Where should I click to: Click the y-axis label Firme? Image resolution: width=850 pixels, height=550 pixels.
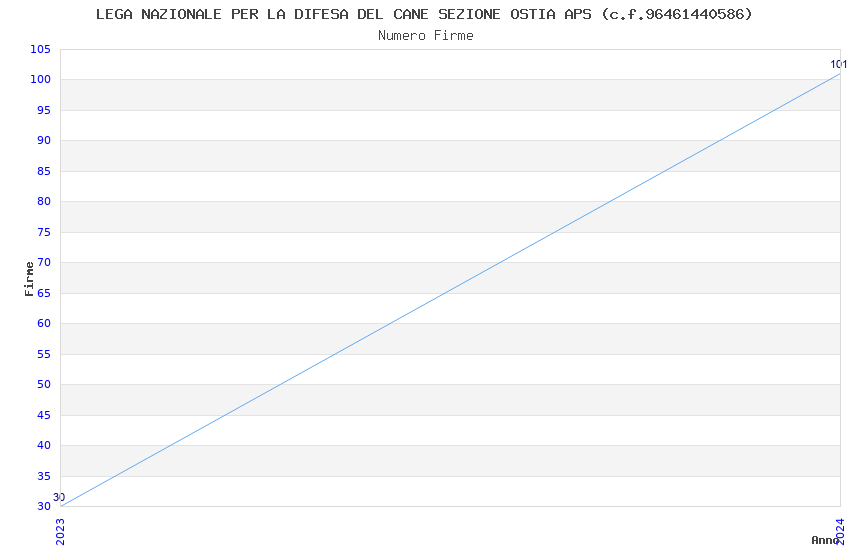tap(29, 279)
